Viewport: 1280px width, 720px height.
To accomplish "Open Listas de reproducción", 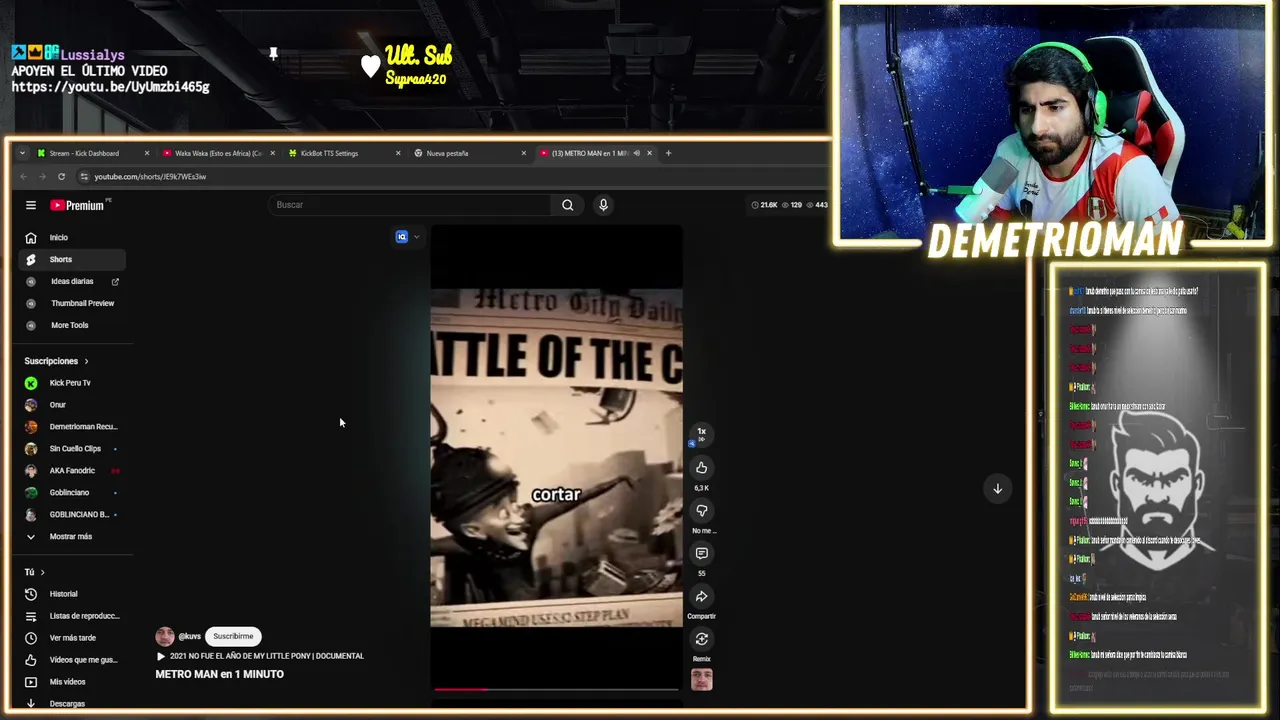I will 72,616.
